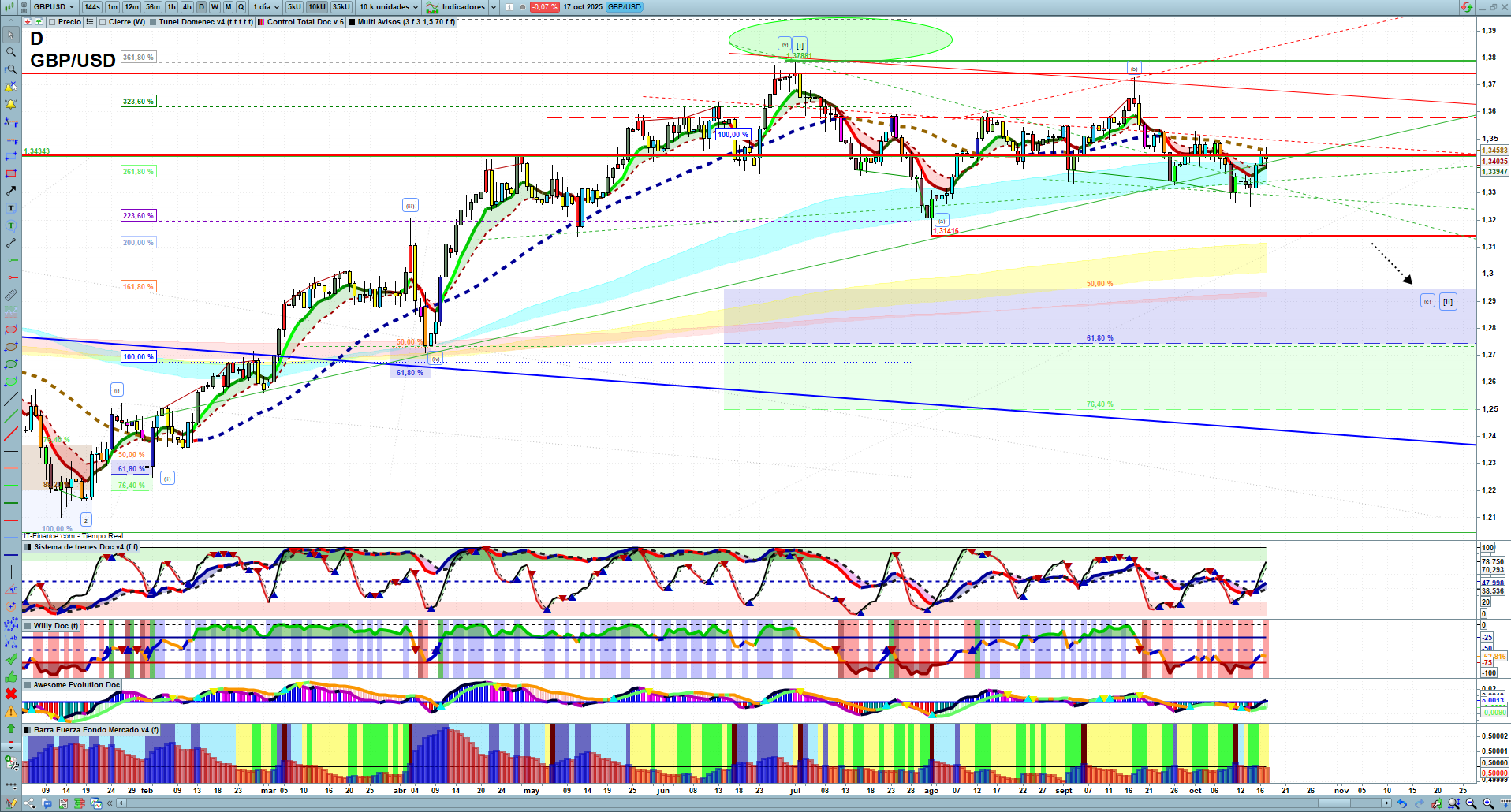Open the Indicadores panel
Image resolution: width=1511 pixels, height=812 pixels.
coord(457,7)
